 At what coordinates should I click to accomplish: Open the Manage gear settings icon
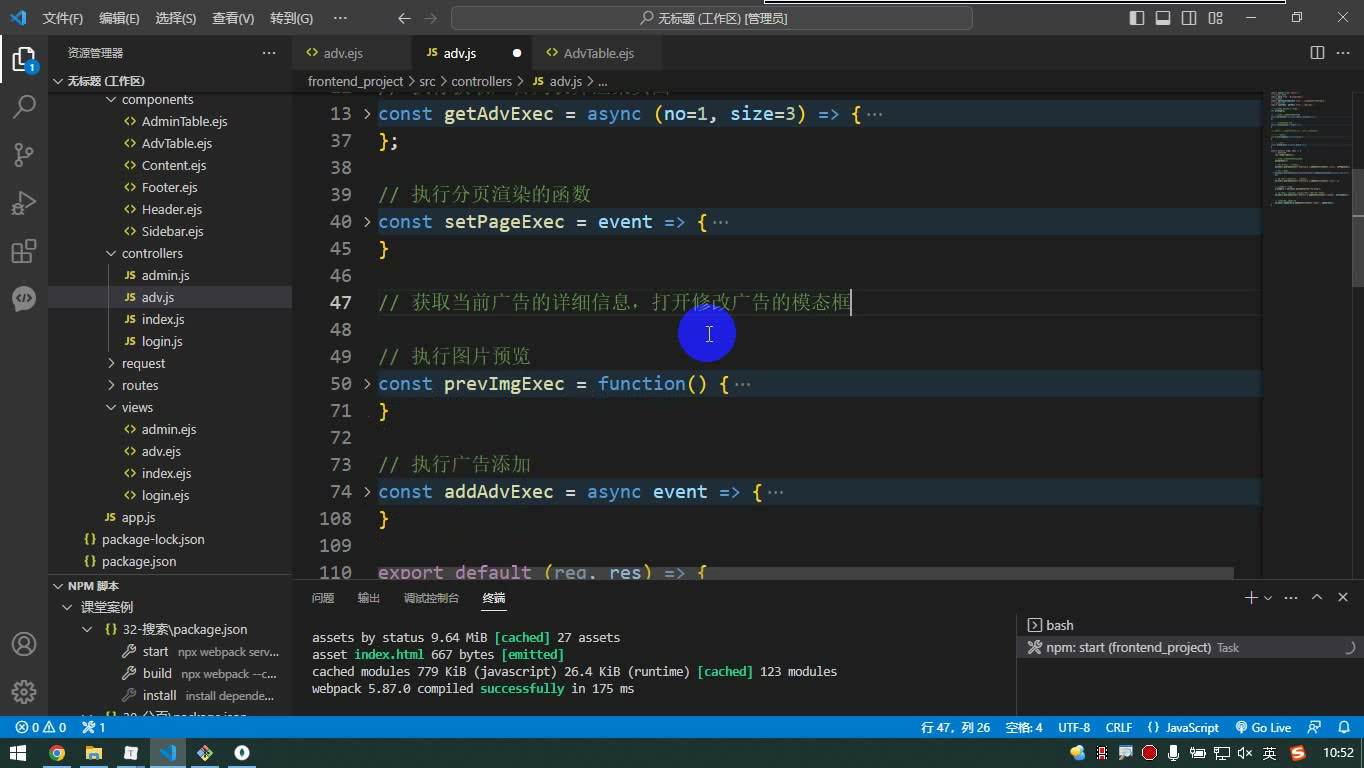(x=24, y=691)
